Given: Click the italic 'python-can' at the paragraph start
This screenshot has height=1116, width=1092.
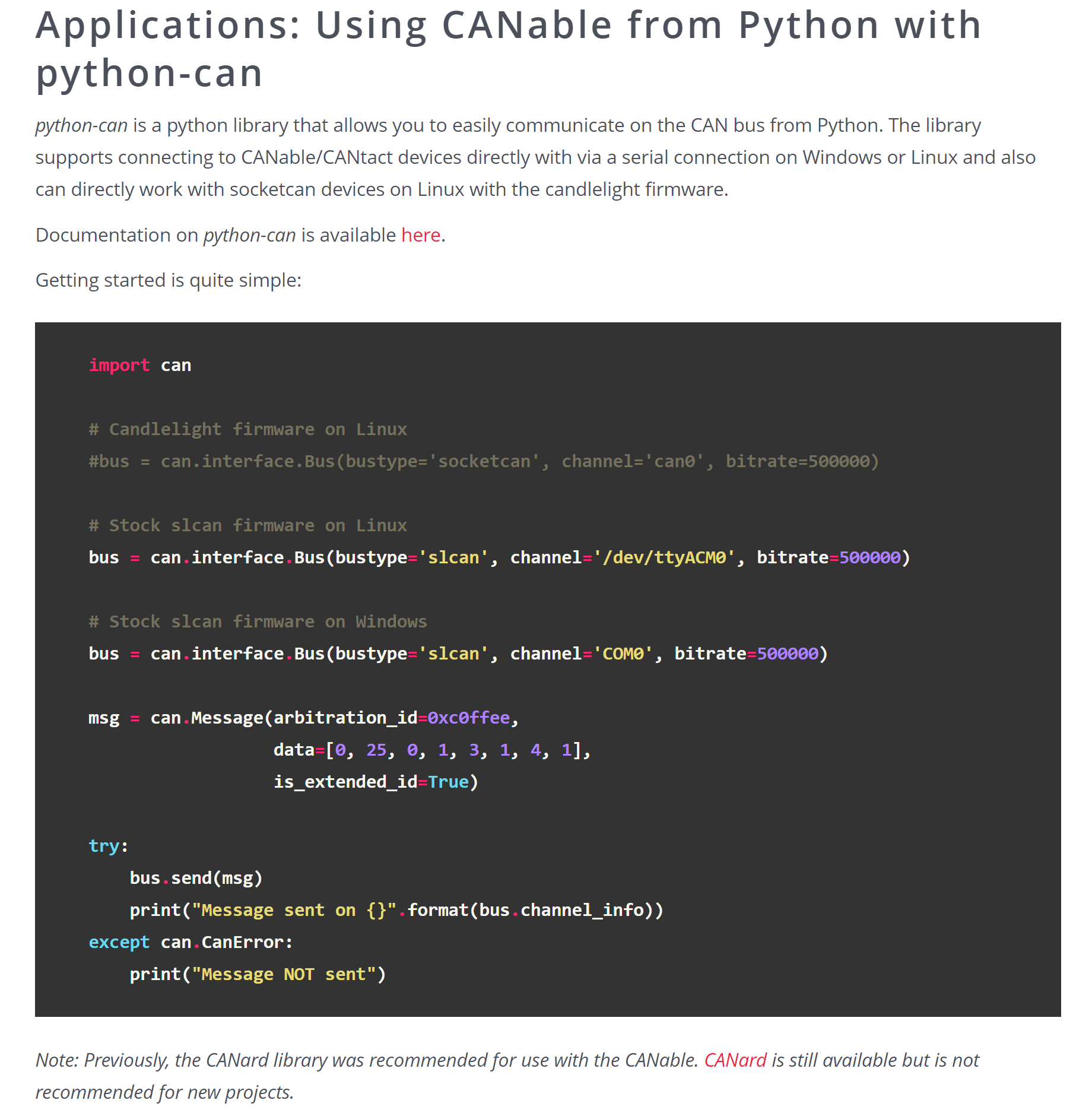Looking at the screenshot, I should click(82, 126).
